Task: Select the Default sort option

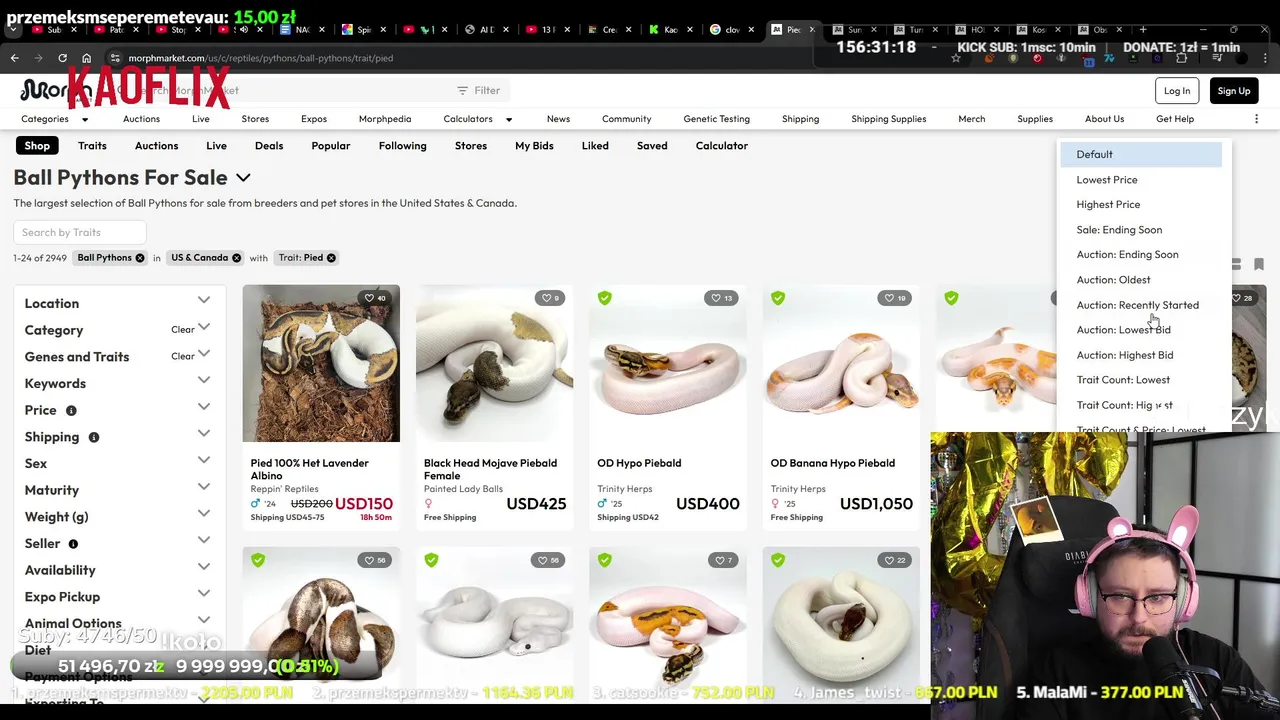Action: pyautogui.click(x=1141, y=155)
